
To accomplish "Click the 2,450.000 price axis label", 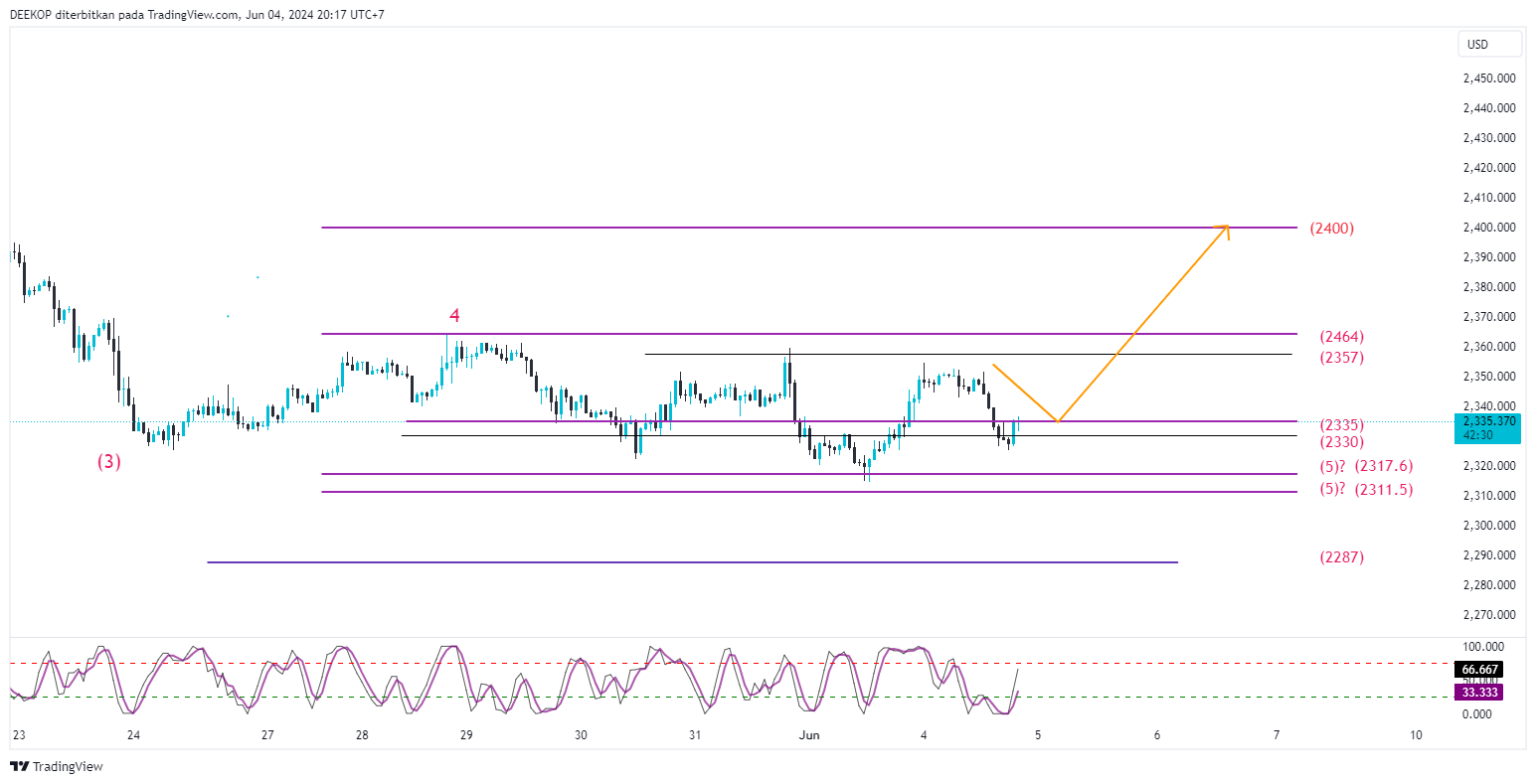I will pyautogui.click(x=1489, y=78).
